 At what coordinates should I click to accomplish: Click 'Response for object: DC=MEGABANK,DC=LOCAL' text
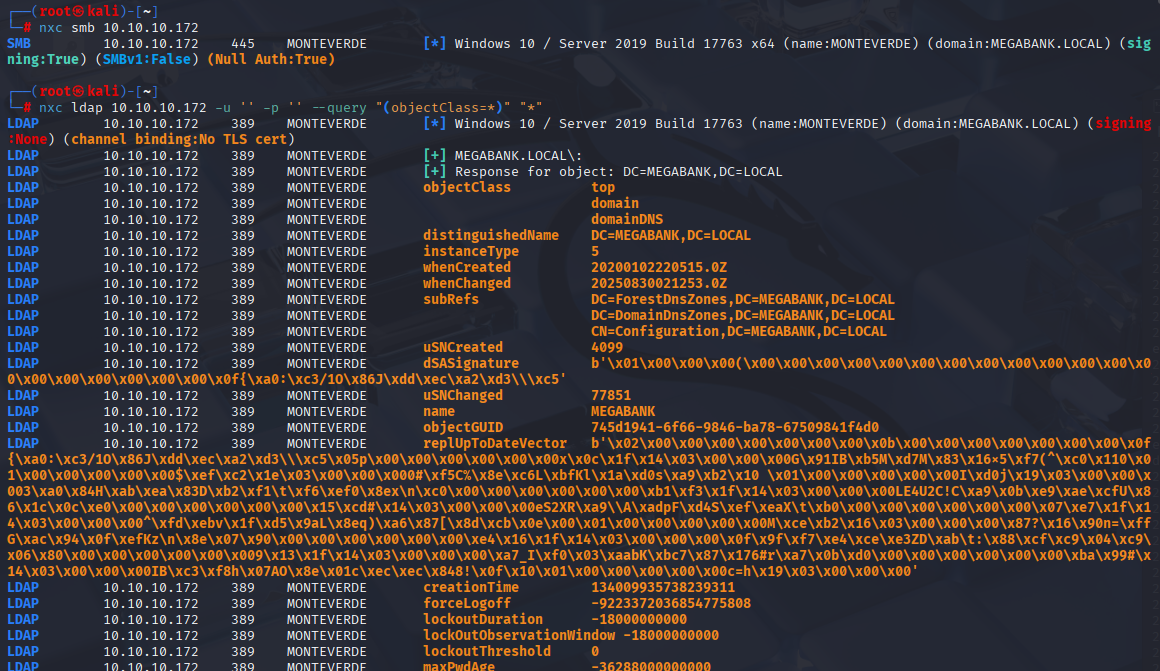618,172
